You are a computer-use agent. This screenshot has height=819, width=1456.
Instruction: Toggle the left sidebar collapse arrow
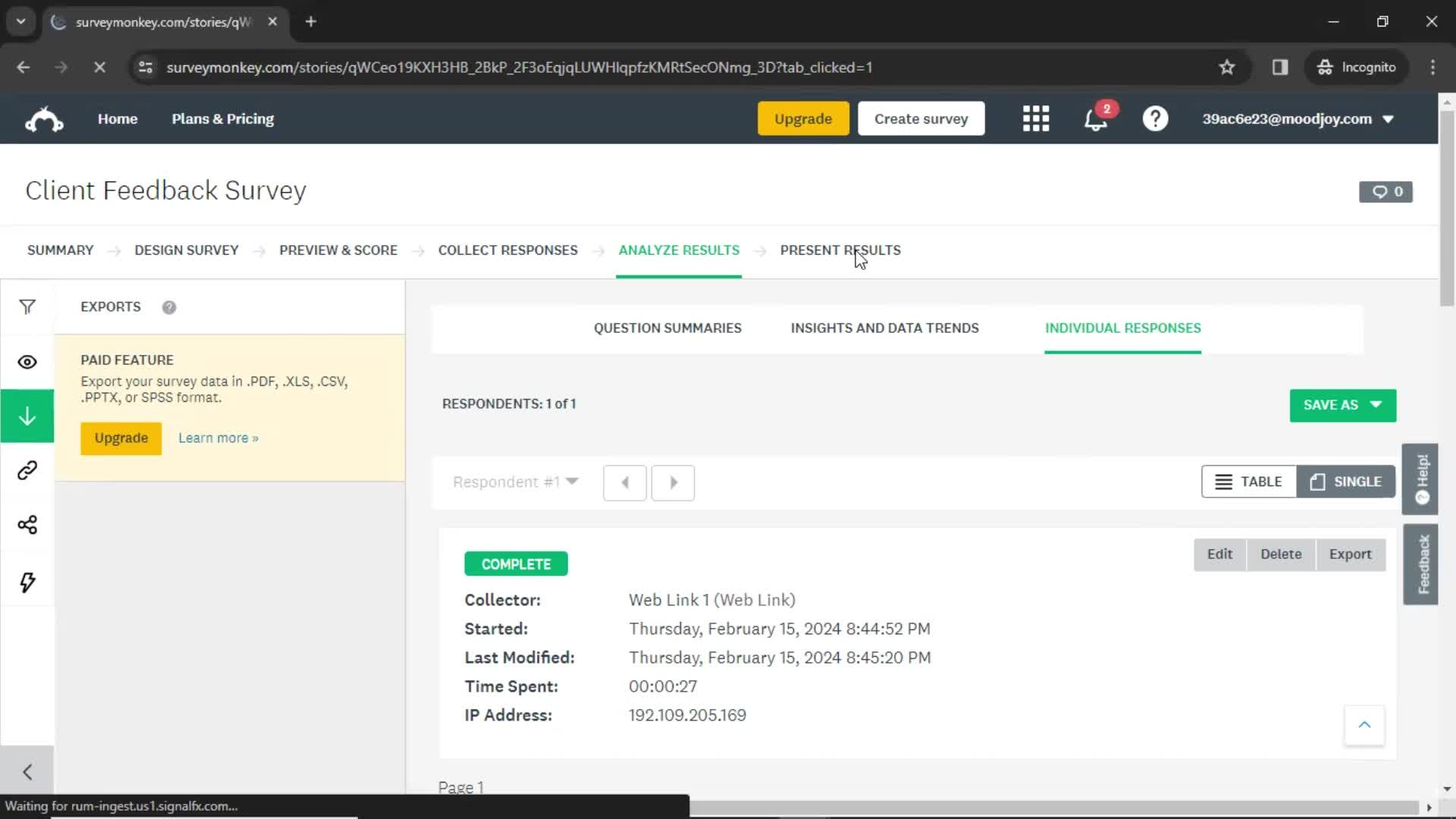click(27, 770)
